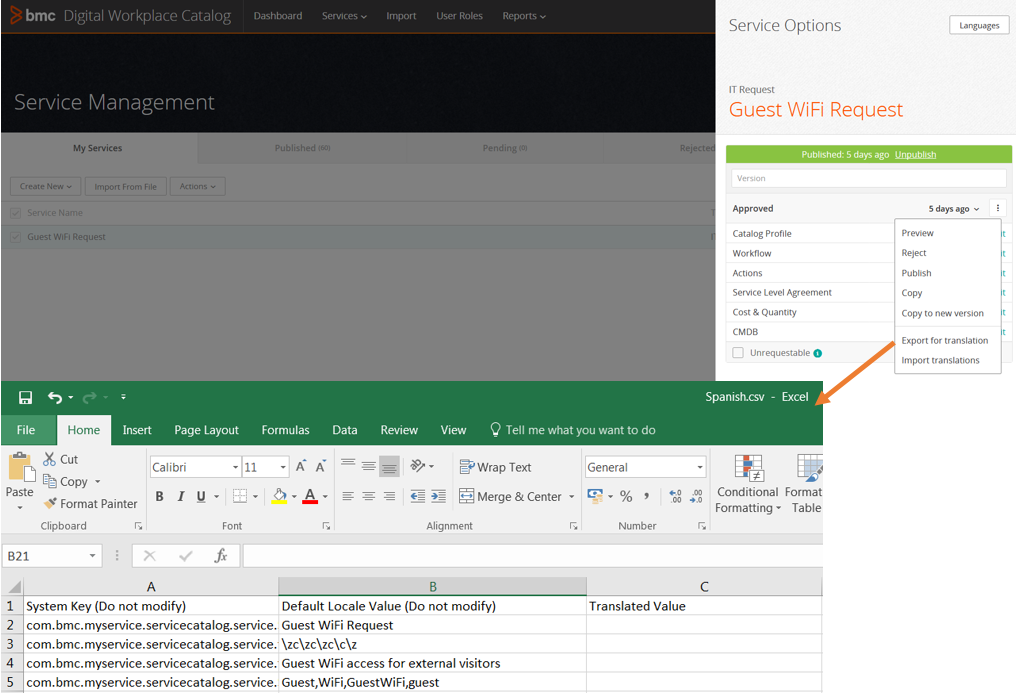Toggle underline formatting
1016x693 pixels.
pos(201,497)
